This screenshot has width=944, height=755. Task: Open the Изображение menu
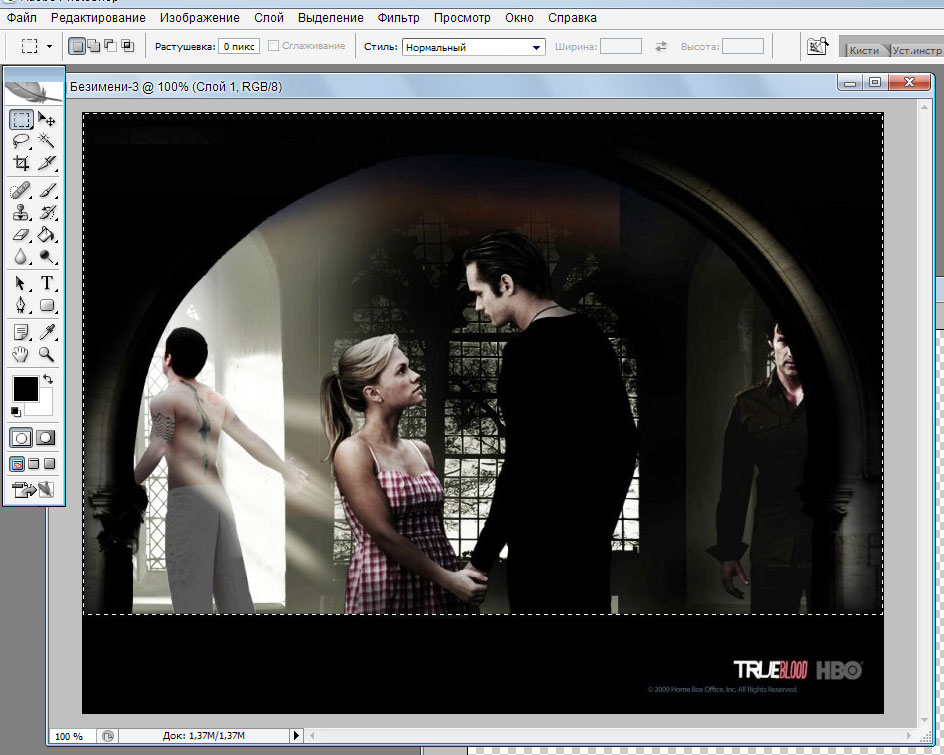(x=200, y=18)
